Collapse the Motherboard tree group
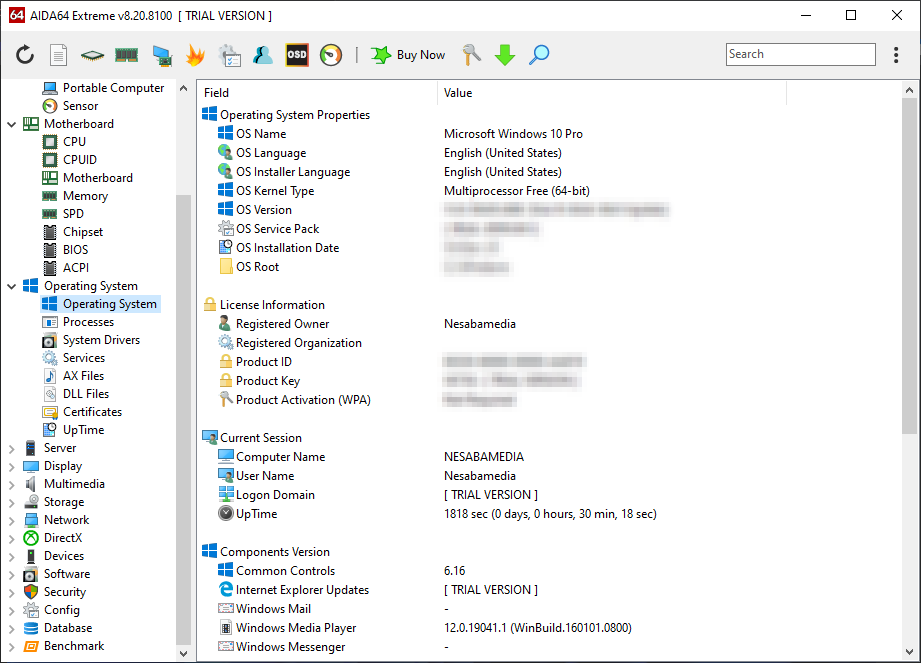This screenshot has width=921, height=663. coord(12,124)
